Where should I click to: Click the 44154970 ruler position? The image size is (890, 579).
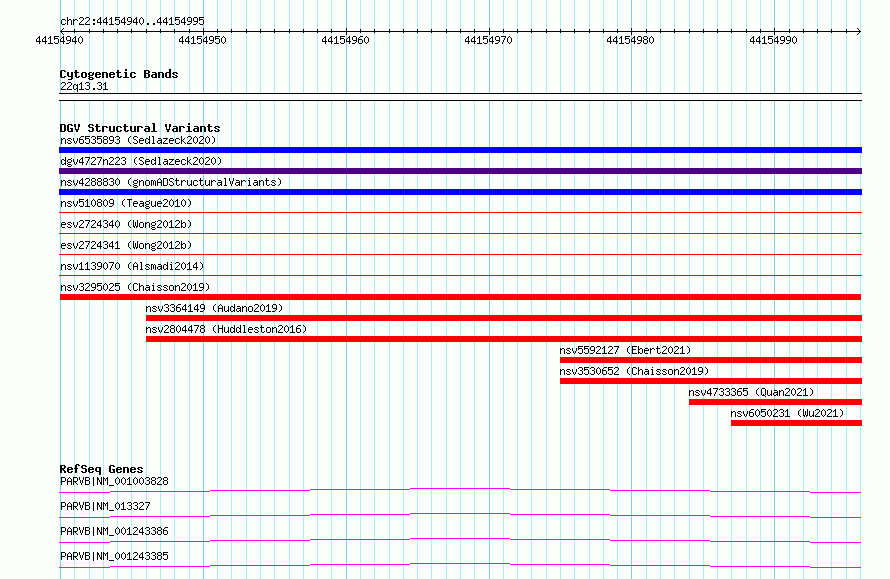pos(488,40)
